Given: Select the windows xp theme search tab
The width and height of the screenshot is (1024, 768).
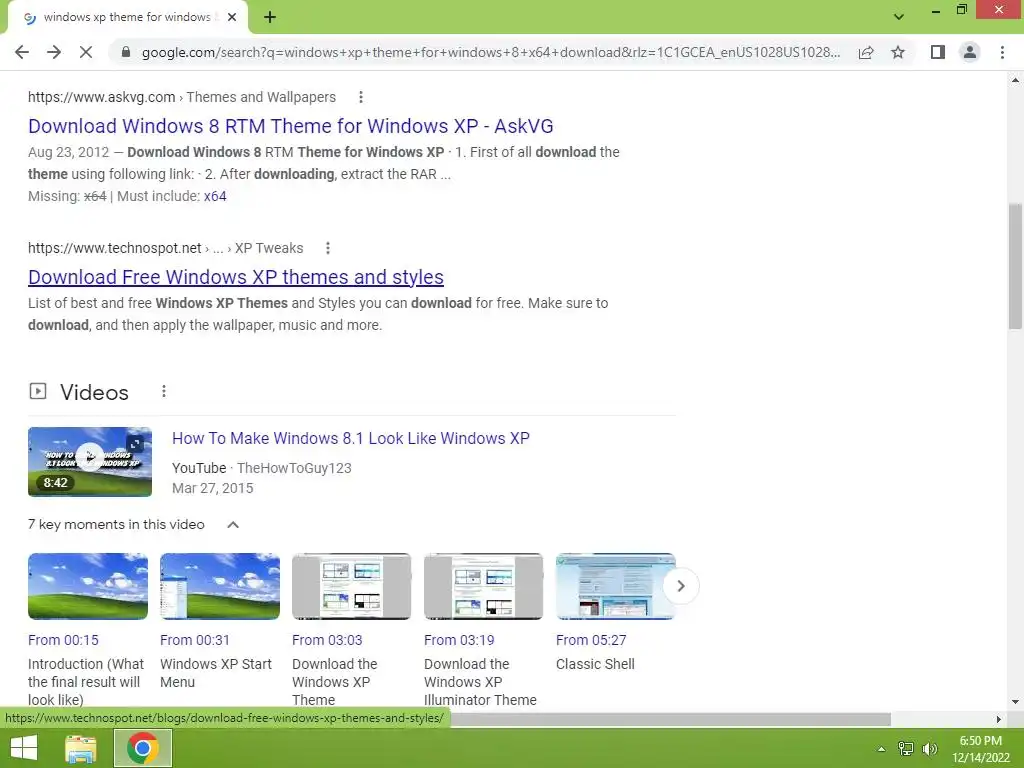Looking at the screenshot, I should (x=127, y=18).
